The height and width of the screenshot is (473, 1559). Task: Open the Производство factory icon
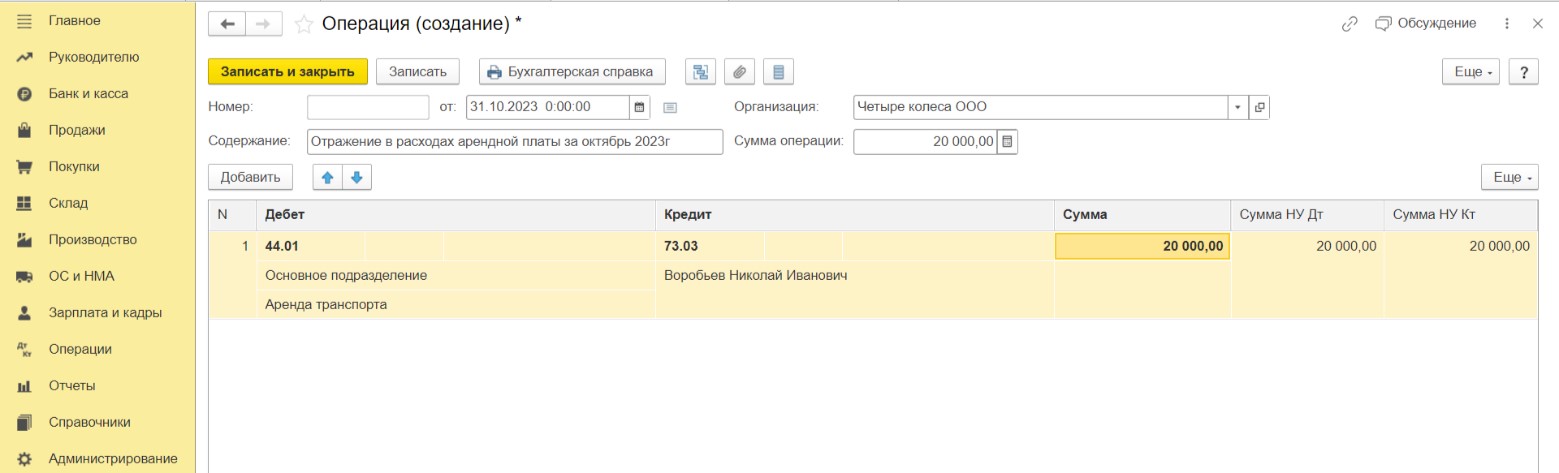click(x=25, y=240)
